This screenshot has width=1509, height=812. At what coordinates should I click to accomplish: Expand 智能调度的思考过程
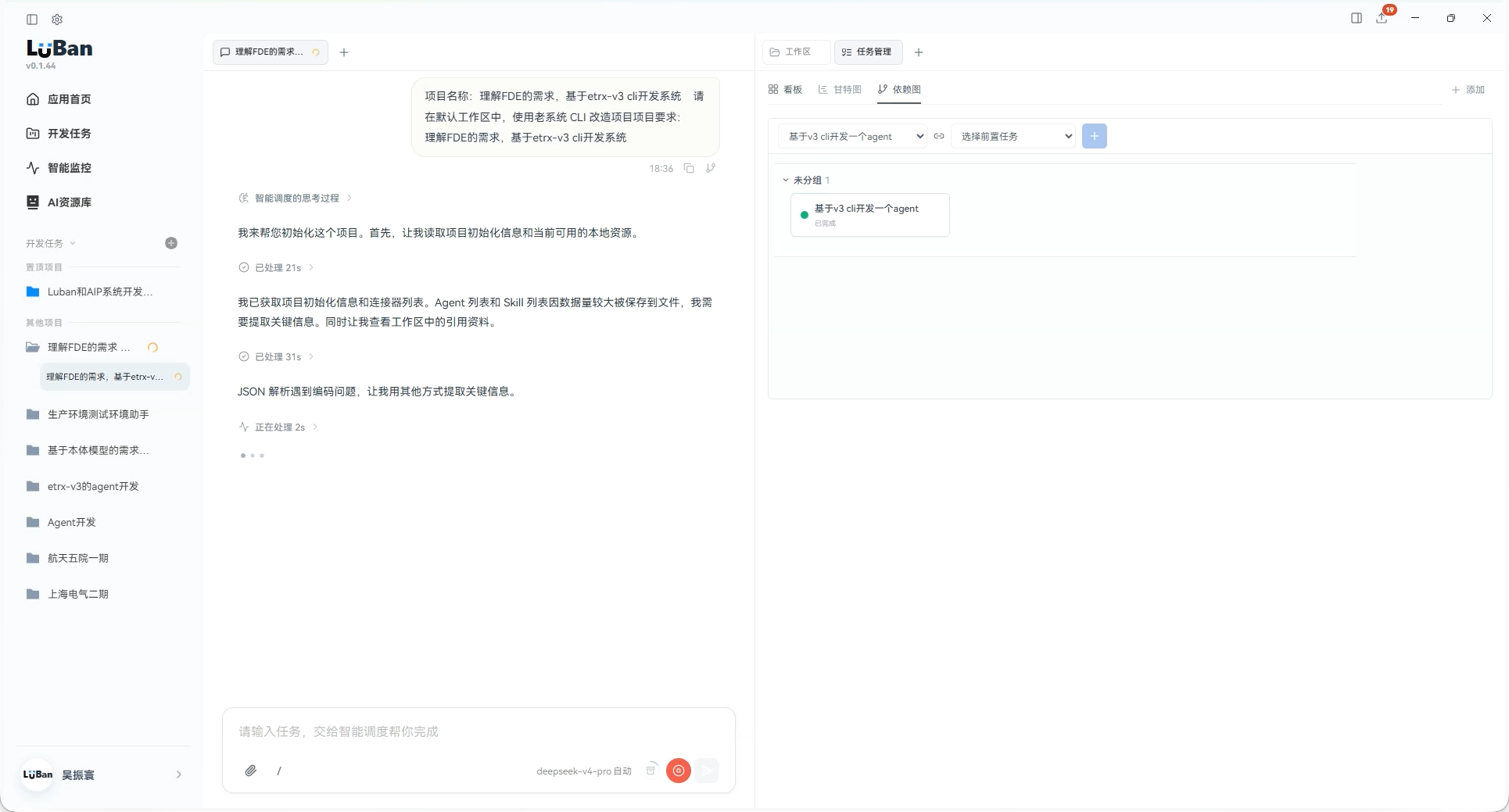point(296,198)
